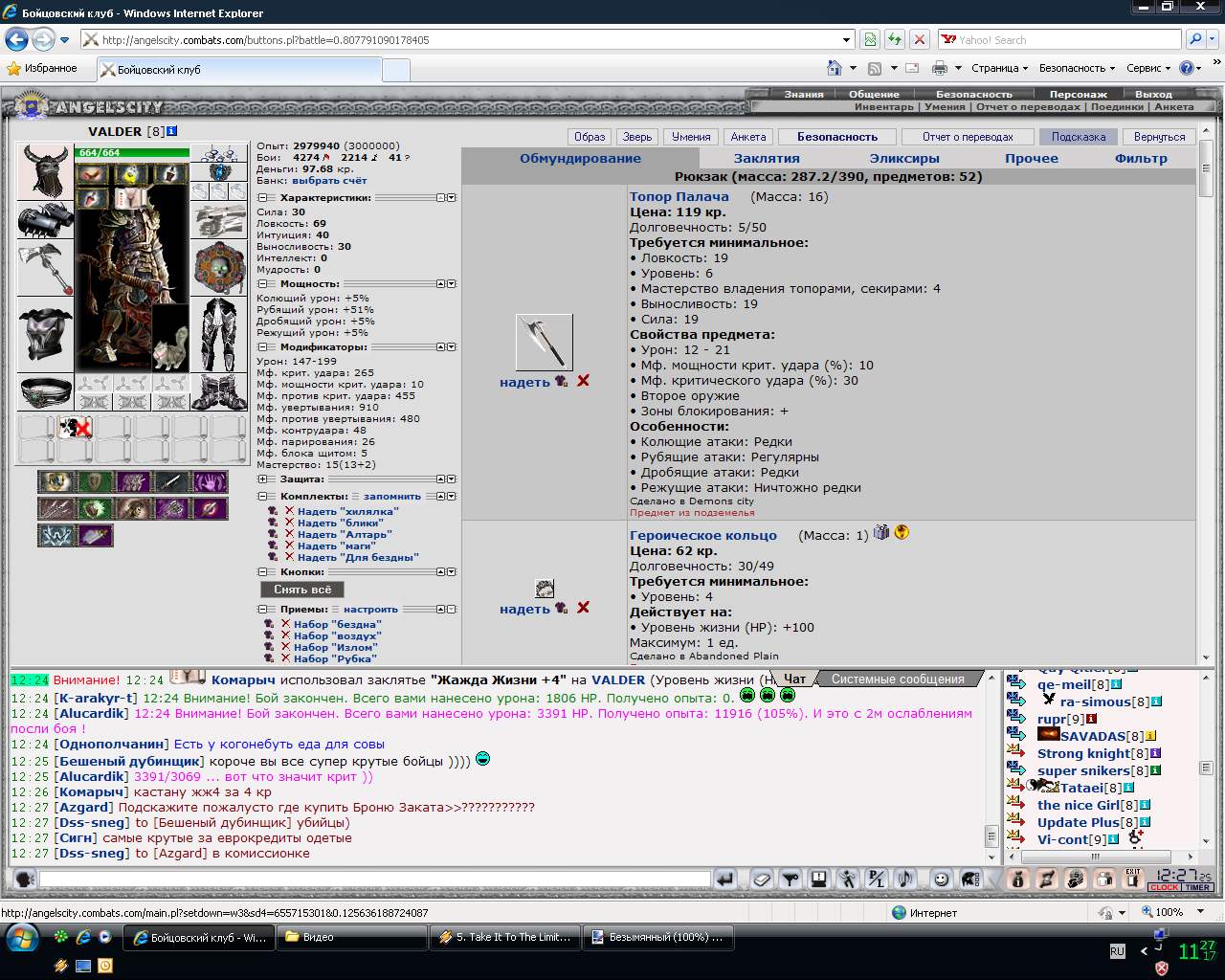Click the Надеть "хилялка" set link
Screen dimensions: 1225x980
coord(347,511)
